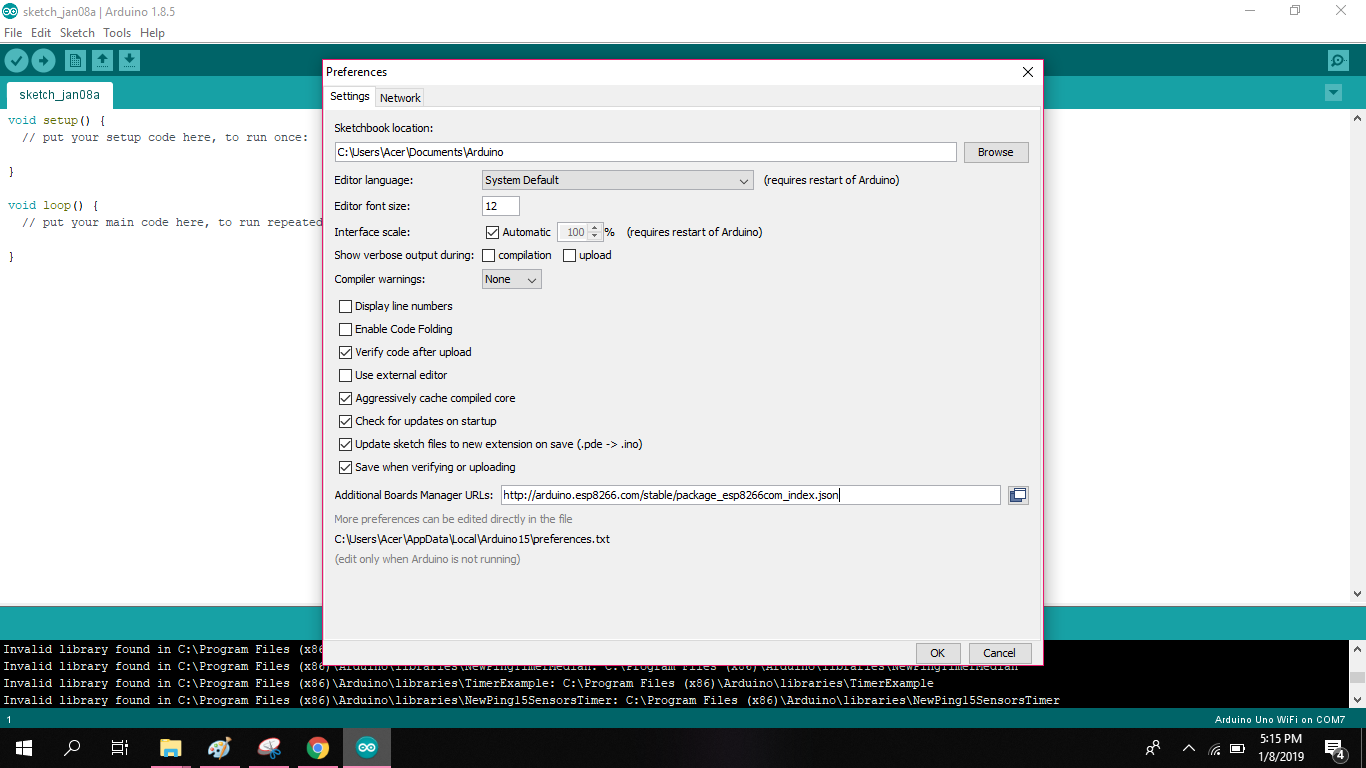
Task: Open the Sketch menu
Action: click(x=77, y=33)
